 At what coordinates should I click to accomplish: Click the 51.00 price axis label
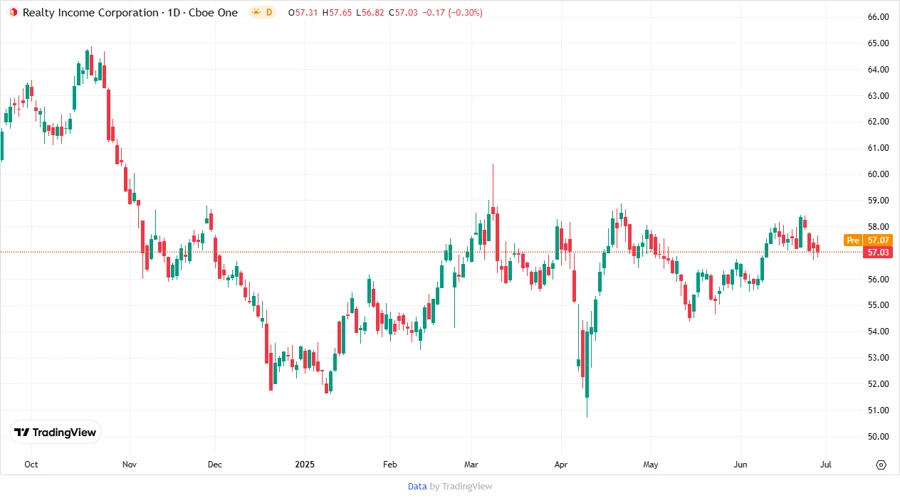coord(878,411)
